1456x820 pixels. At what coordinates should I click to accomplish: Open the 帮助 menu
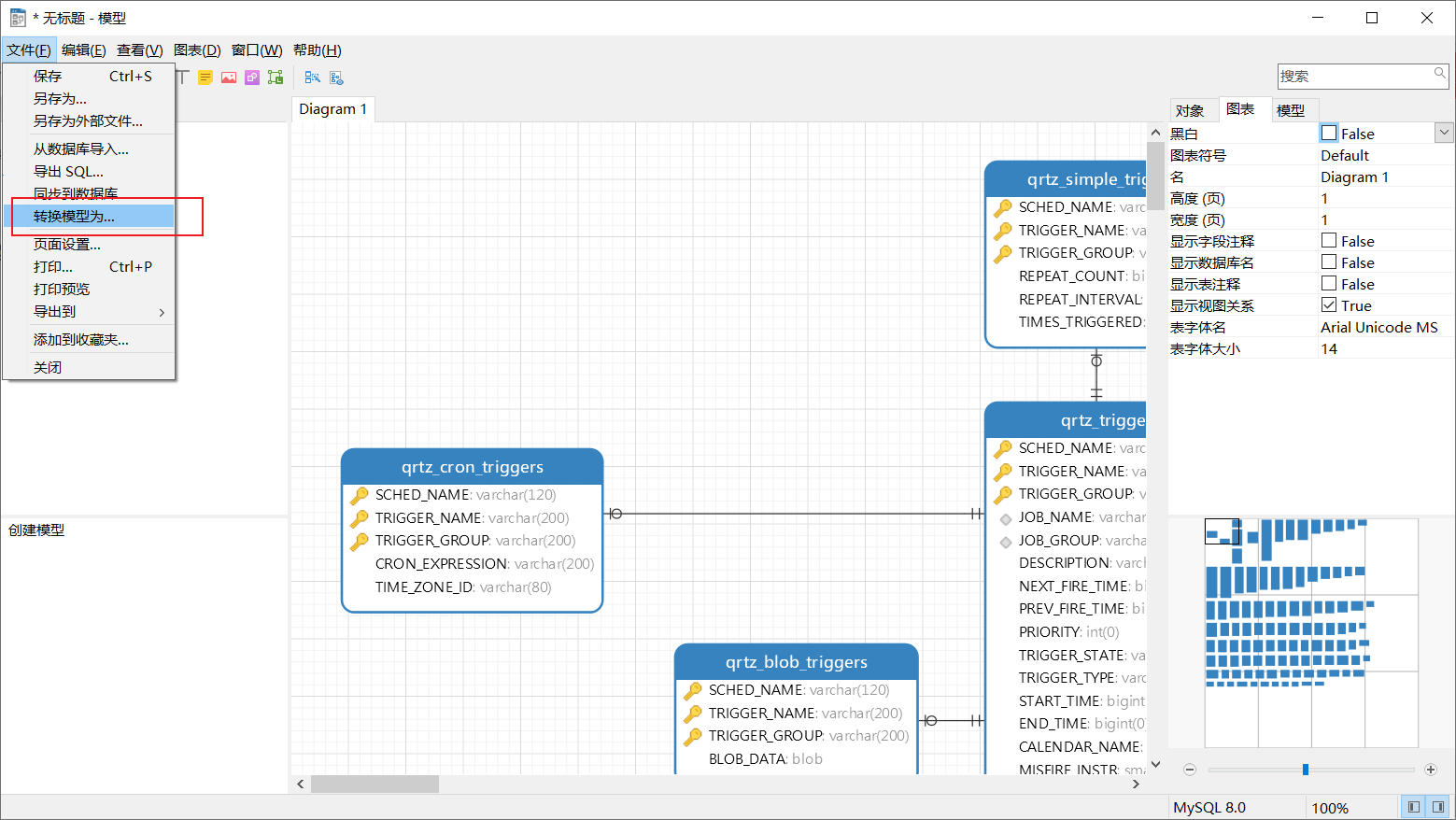click(317, 49)
